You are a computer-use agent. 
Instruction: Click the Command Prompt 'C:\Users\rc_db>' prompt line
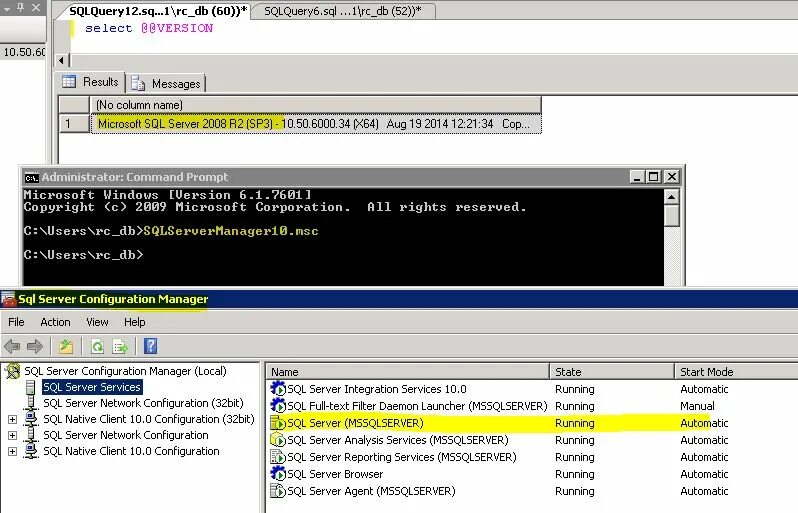(x=83, y=255)
